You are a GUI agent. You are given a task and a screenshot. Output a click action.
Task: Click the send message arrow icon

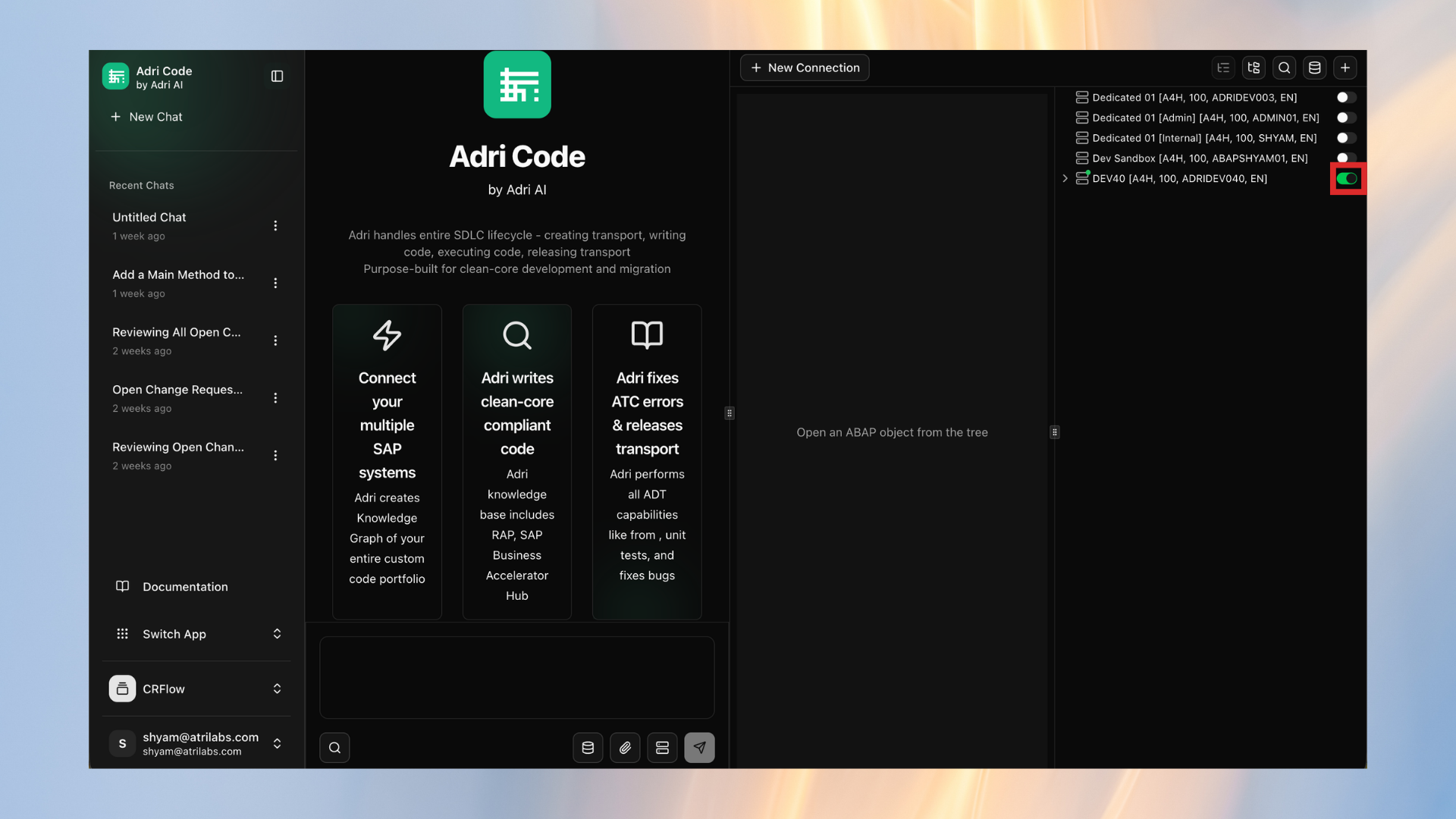(x=699, y=748)
